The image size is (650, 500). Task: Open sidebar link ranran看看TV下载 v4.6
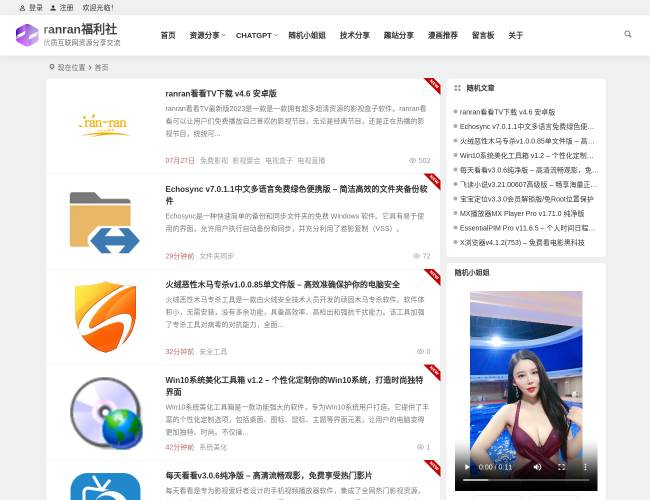pyautogui.click(x=507, y=112)
